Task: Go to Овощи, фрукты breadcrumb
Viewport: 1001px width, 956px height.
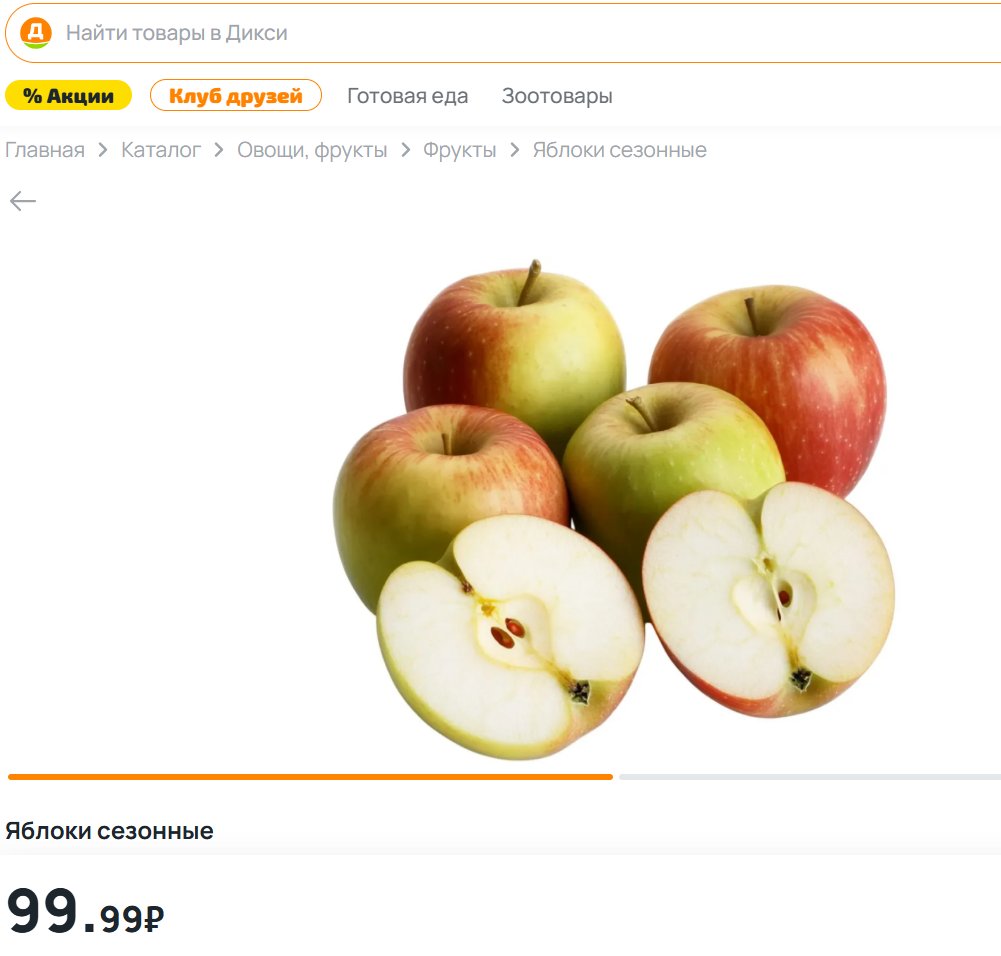Action: tap(312, 150)
